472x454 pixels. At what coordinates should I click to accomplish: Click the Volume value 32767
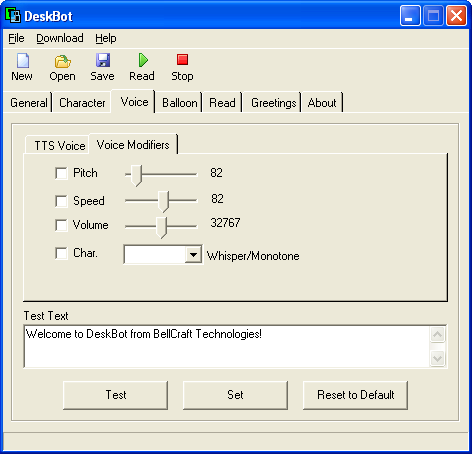pos(225,223)
